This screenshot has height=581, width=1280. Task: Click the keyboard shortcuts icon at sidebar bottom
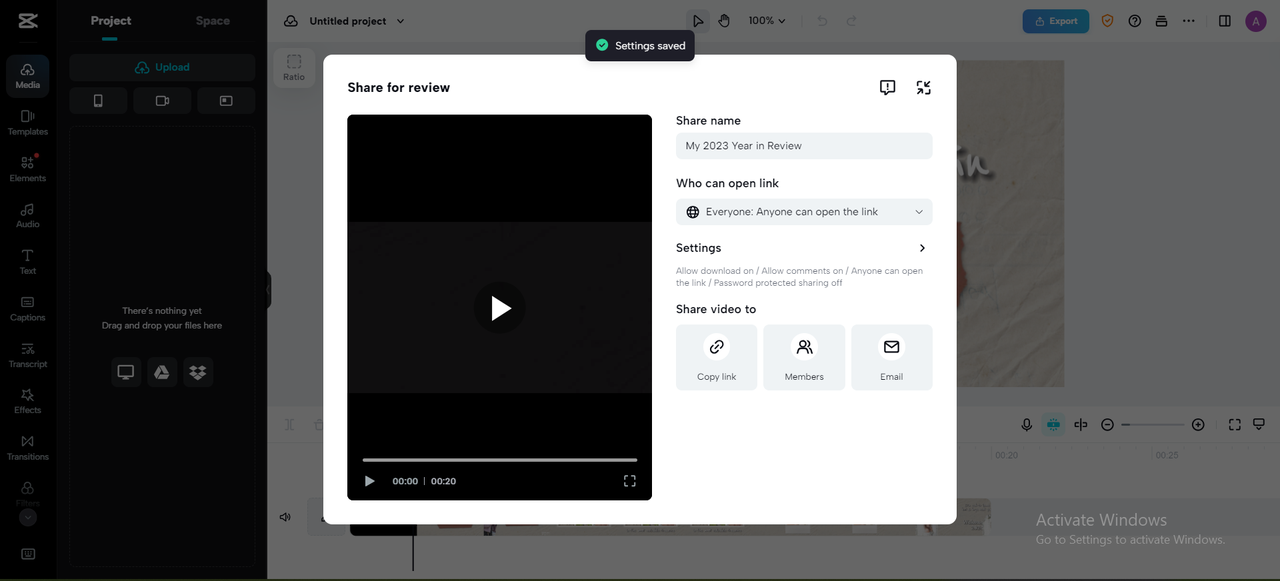click(28, 554)
